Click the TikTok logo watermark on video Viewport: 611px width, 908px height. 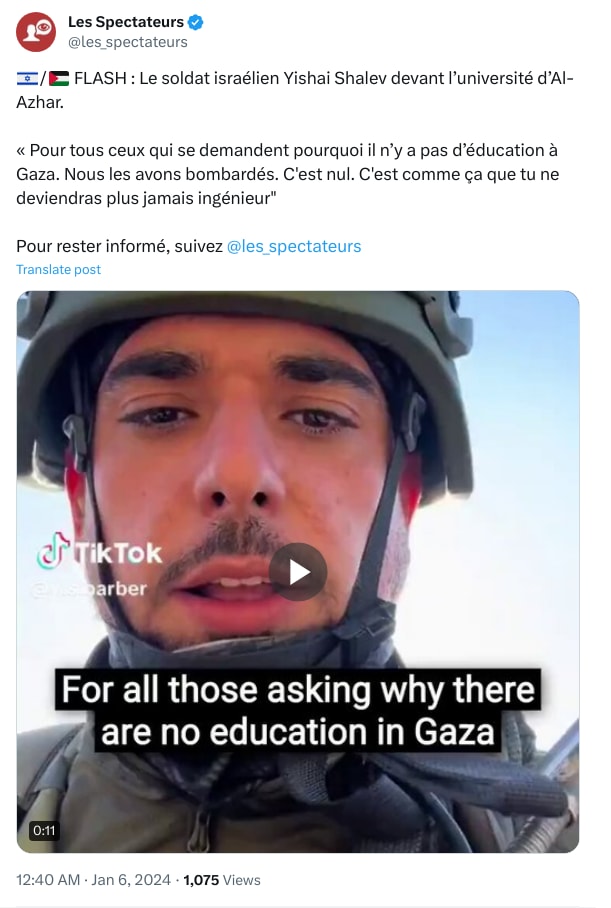(x=99, y=552)
